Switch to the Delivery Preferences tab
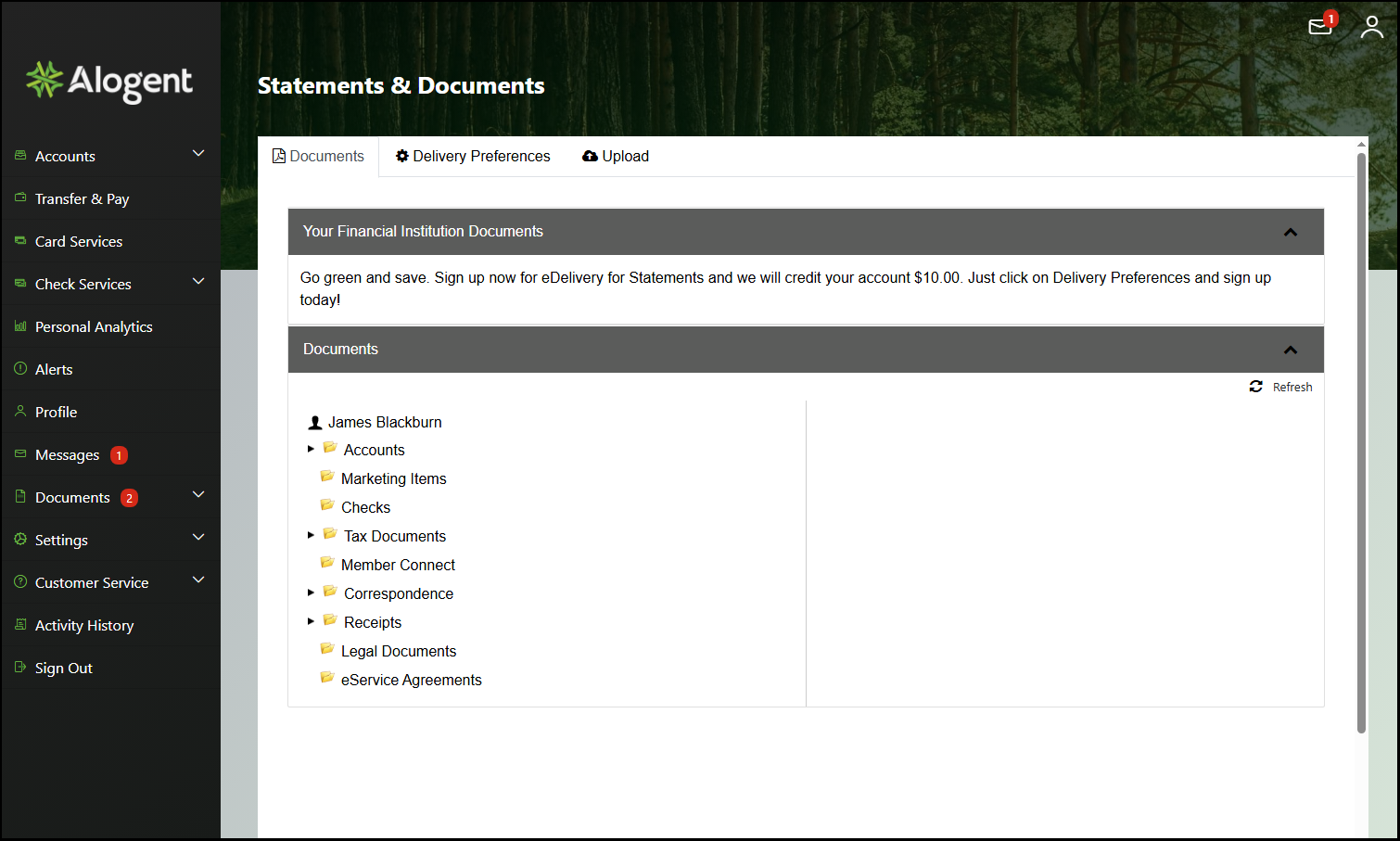This screenshot has height=841, width=1400. click(473, 157)
